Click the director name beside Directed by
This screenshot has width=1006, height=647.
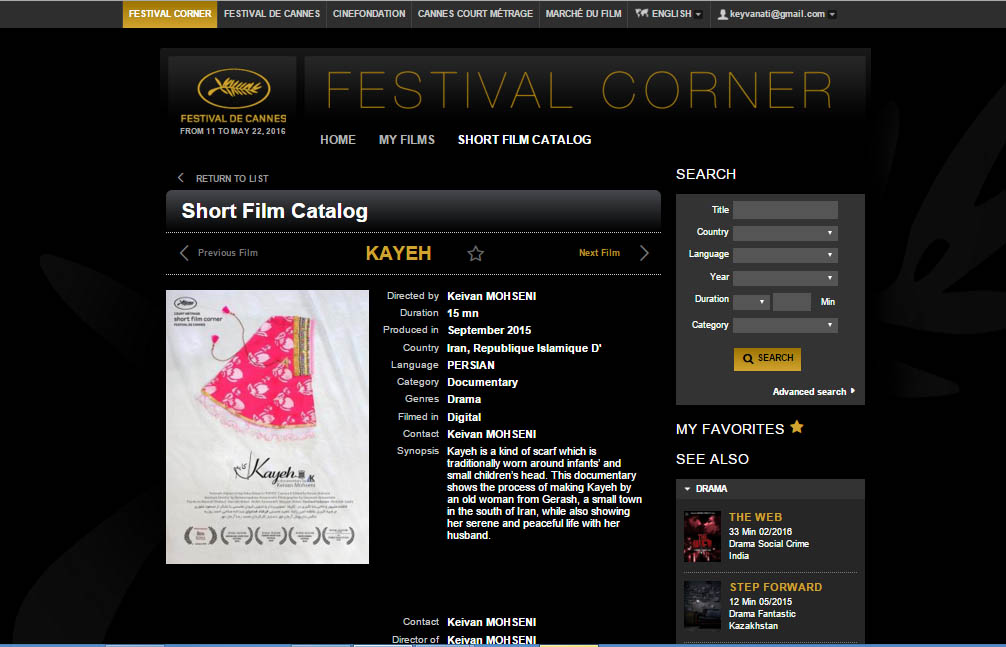(x=491, y=296)
